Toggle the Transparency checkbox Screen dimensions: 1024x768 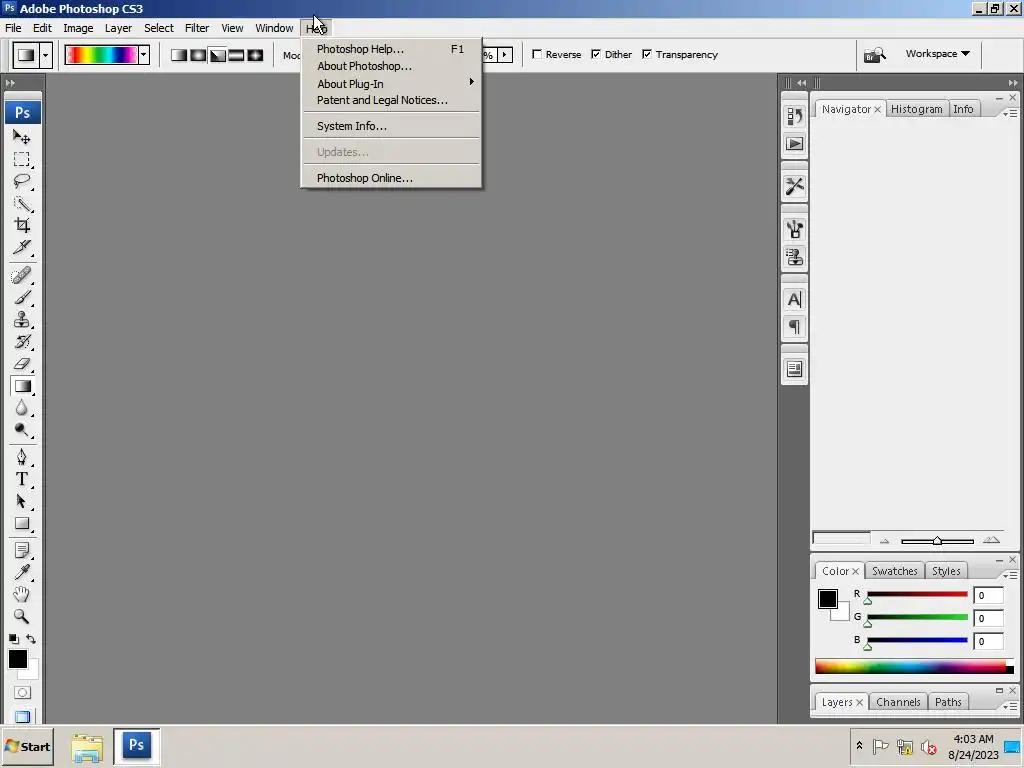pos(647,54)
